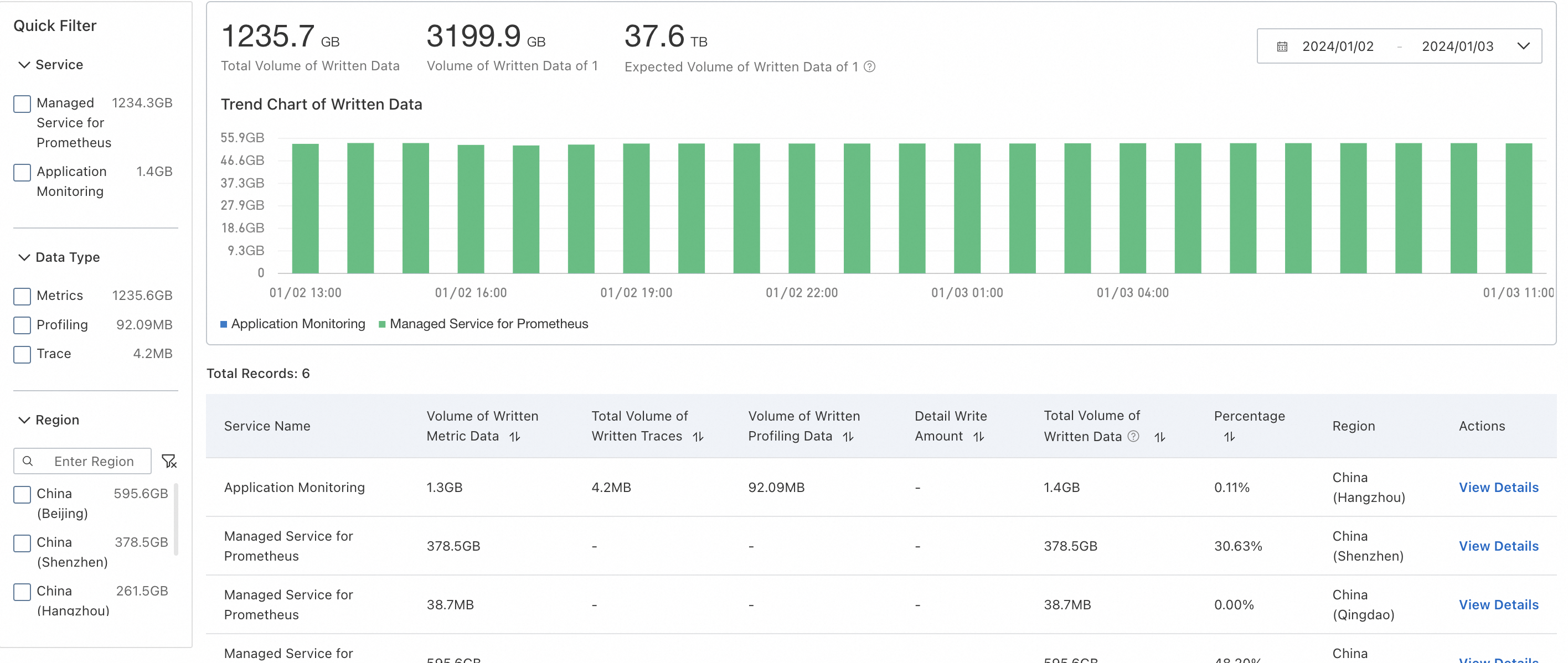The width and height of the screenshot is (1568, 663).
Task: Click the last bar at 01/03 11:00
Action: [x=1519, y=208]
